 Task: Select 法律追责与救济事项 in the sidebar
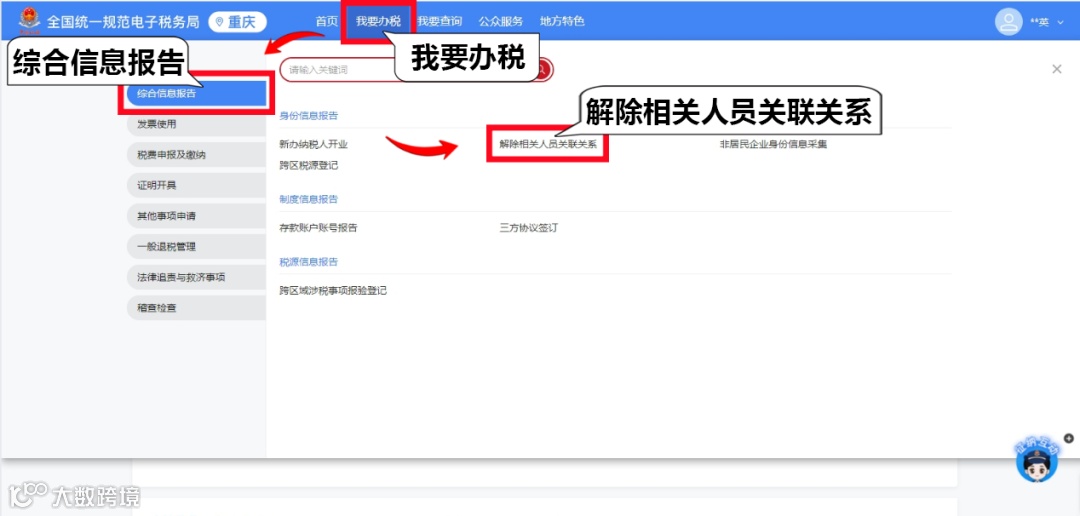point(197,277)
